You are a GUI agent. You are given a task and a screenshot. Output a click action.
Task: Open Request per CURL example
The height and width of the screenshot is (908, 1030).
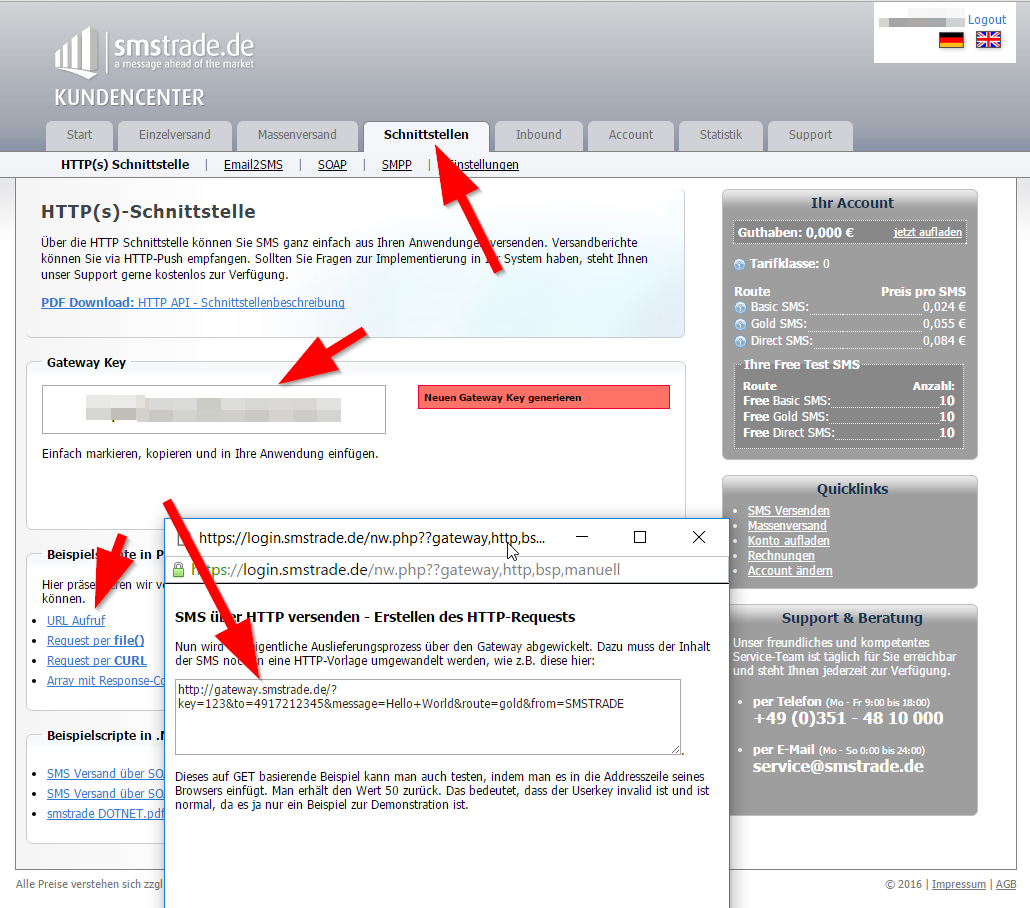coord(97,661)
